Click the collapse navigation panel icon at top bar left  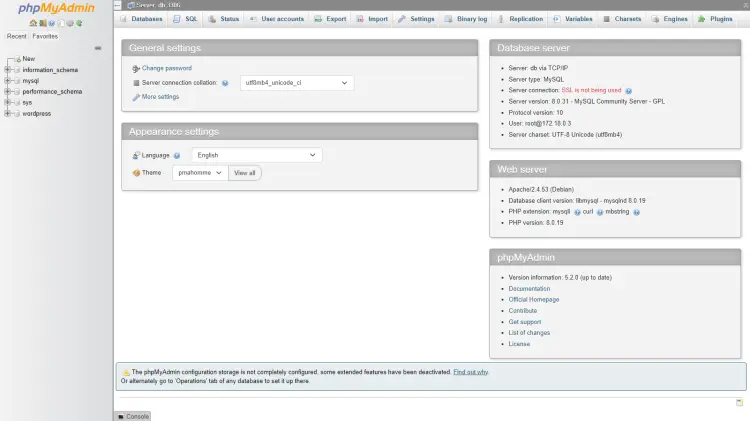coord(118,5)
